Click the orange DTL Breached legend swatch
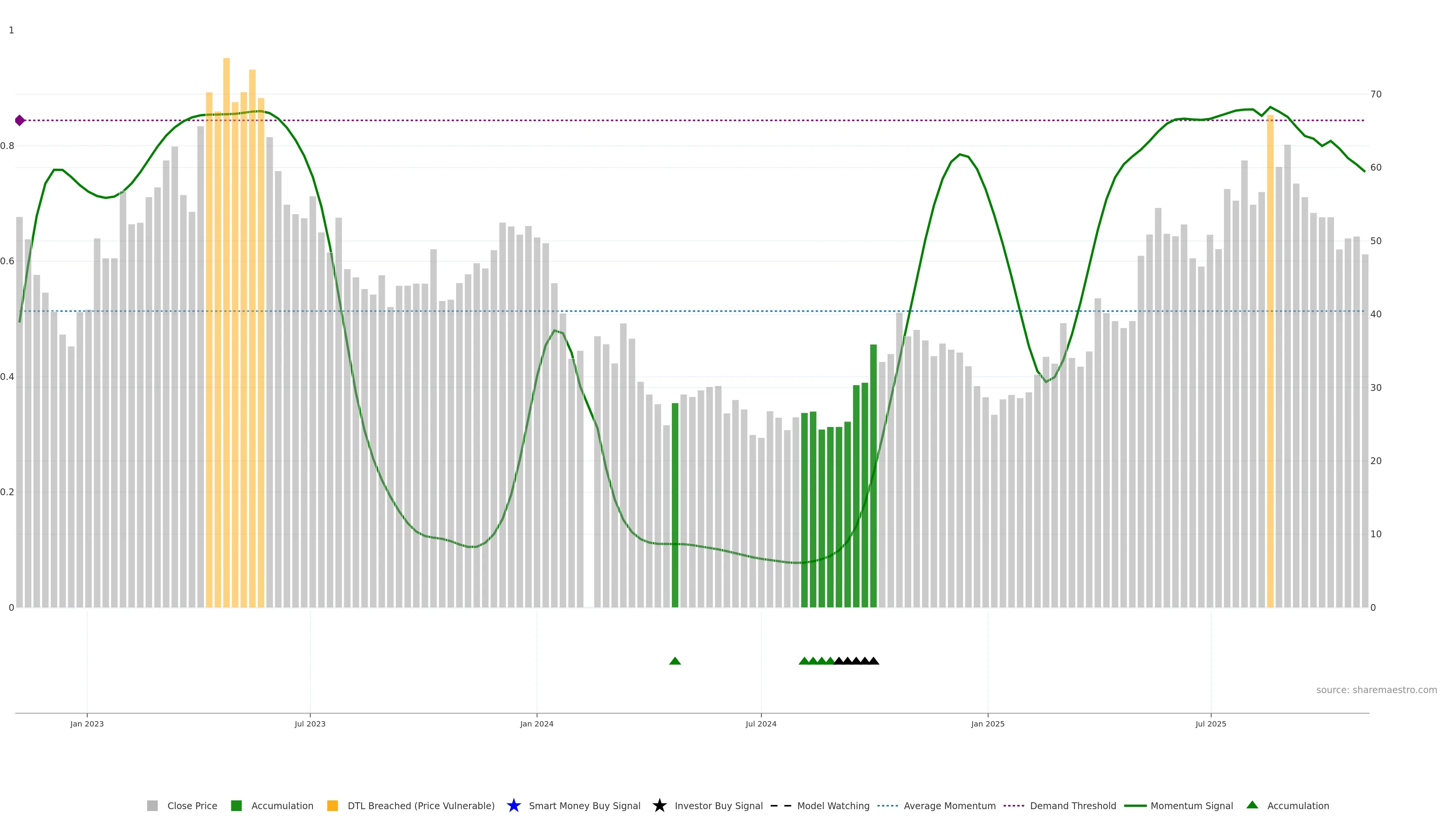The height and width of the screenshot is (819, 1456). (x=333, y=805)
